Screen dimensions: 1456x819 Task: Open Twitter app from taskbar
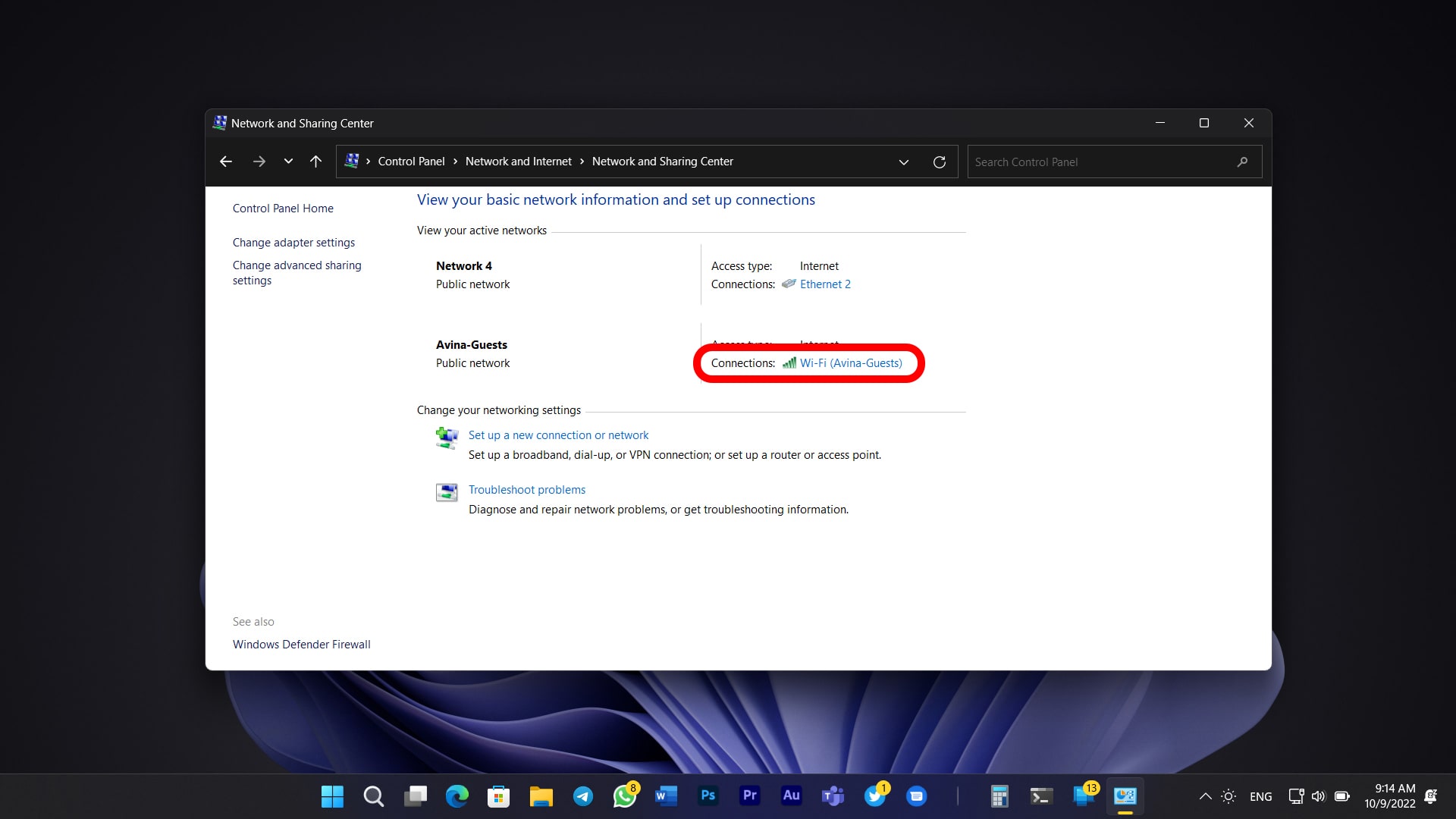(875, 796)
